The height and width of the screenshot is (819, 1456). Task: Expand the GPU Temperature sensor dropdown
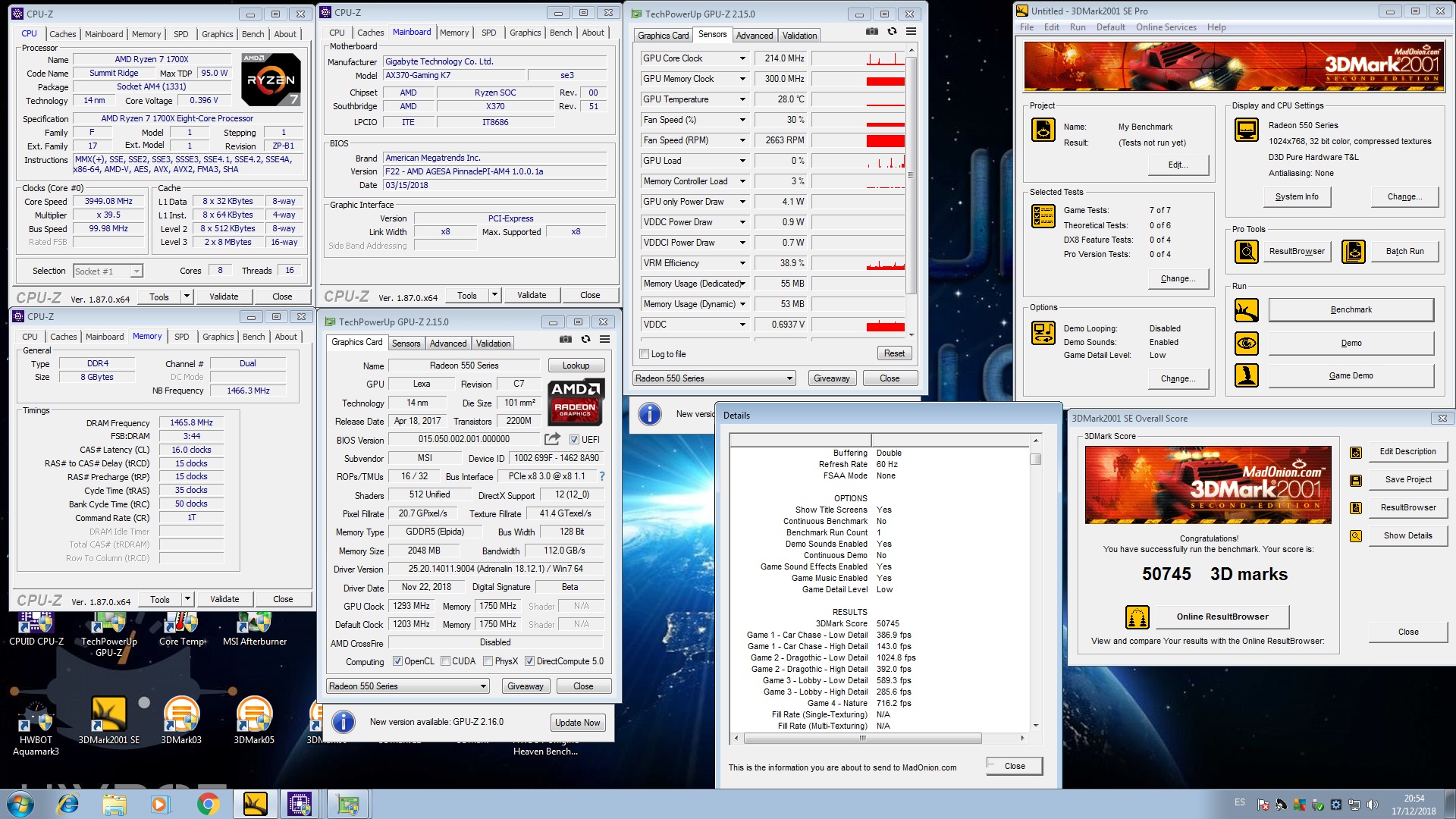click(x=742, y=99)
